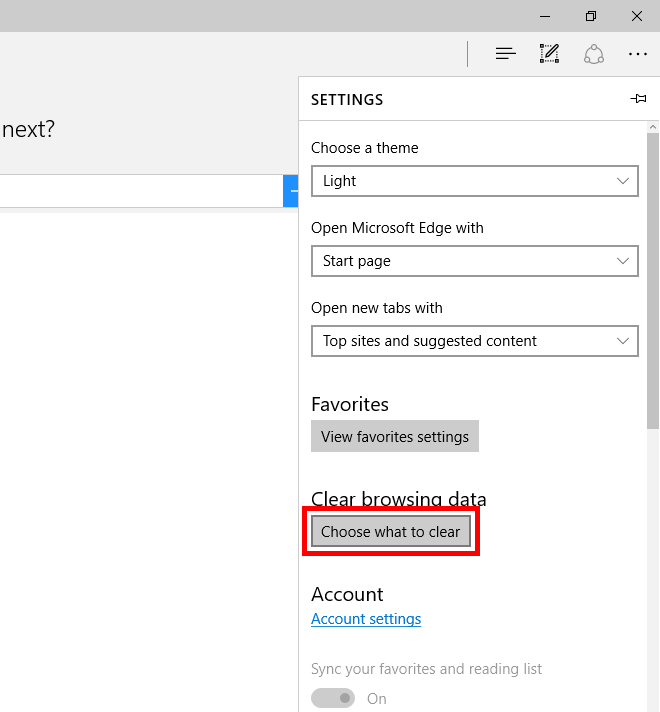The width and height of the screenshot is (660, 712).
Task: Minimize the Edge window
Action: tap(545, 16)
